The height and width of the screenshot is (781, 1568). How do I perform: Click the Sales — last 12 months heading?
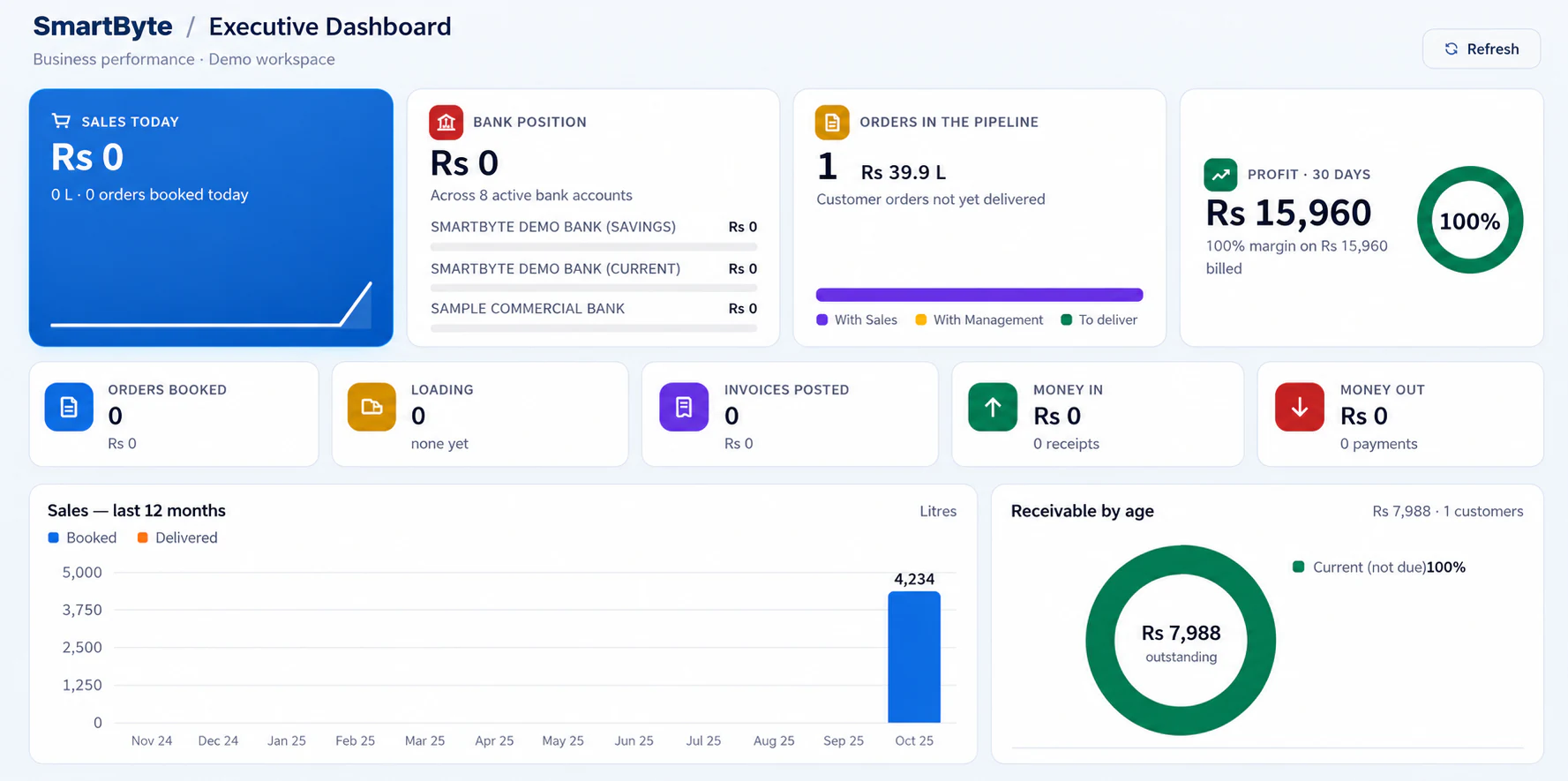137,510
